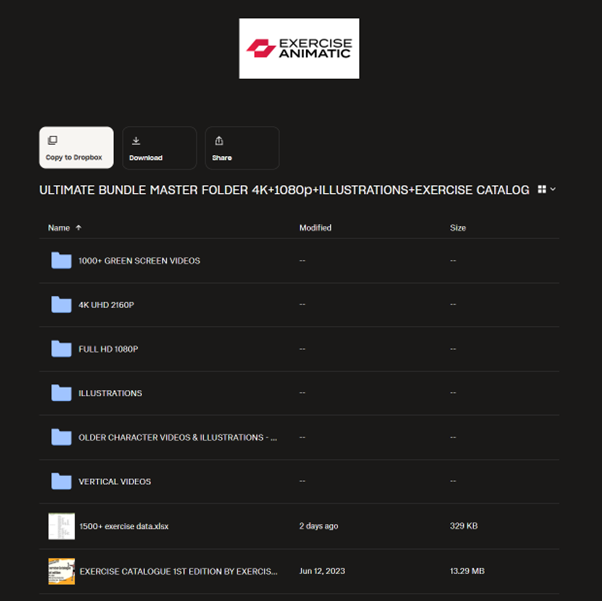This screenshot has width=602, height=601.
Task: Click the OLDER CHARACTER VIDEOS folder icon
Action: click(61, 437)
